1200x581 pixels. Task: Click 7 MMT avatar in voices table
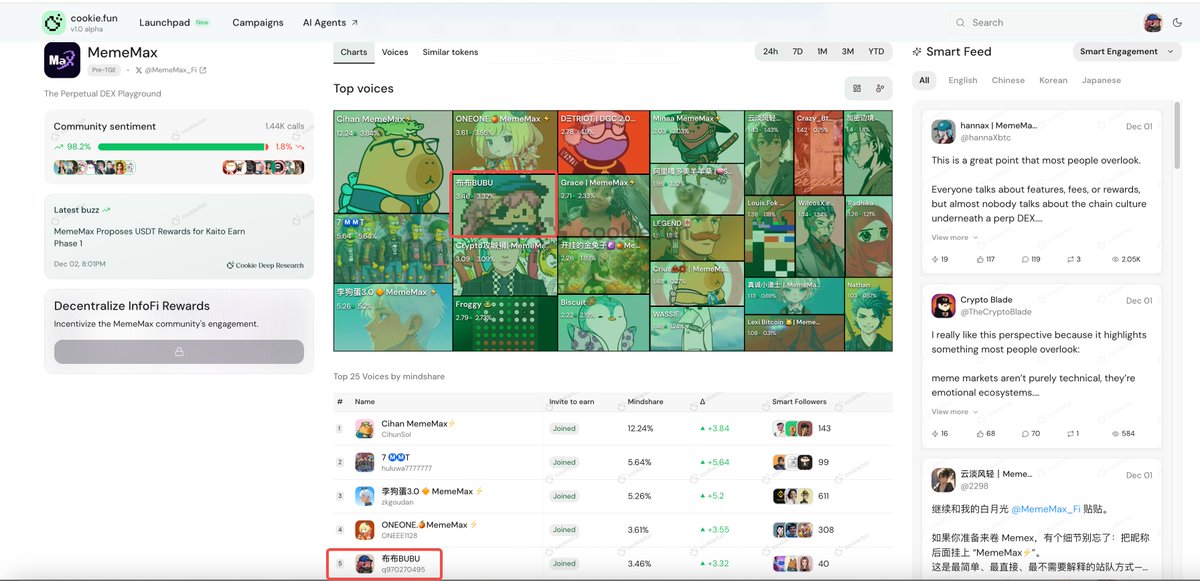365,462
